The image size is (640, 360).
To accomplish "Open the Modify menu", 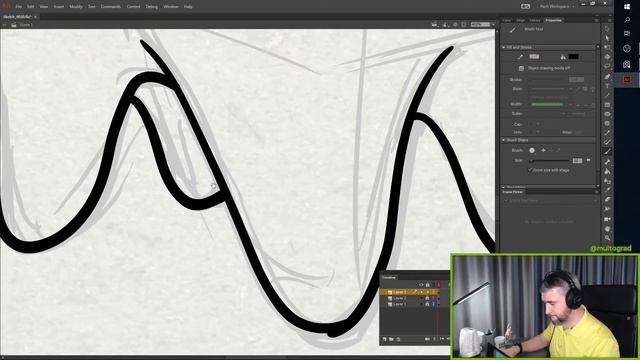I will point(76,7).
